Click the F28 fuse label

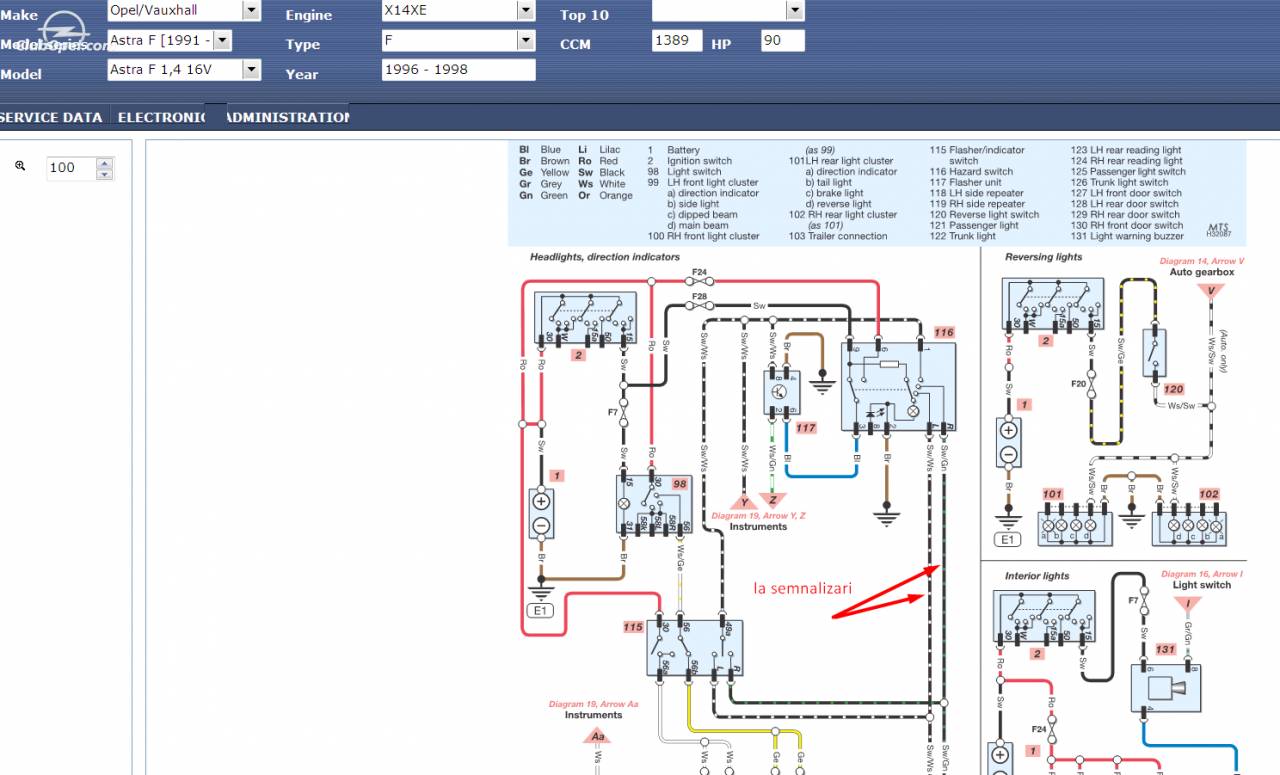coord(699,296)
